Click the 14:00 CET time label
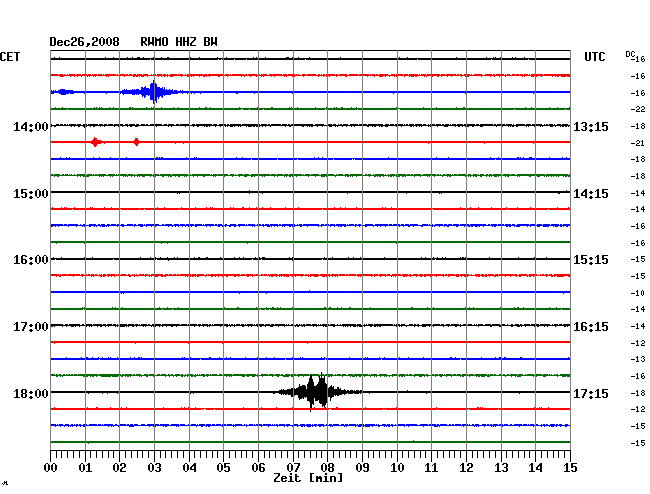Viewport: 650px width, 494px height. click(31, 126)
